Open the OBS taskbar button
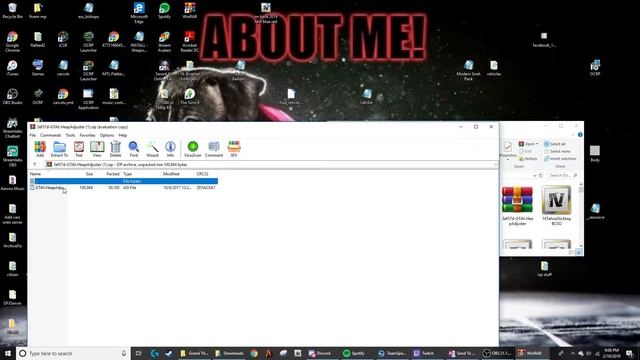 pos(497,353)
